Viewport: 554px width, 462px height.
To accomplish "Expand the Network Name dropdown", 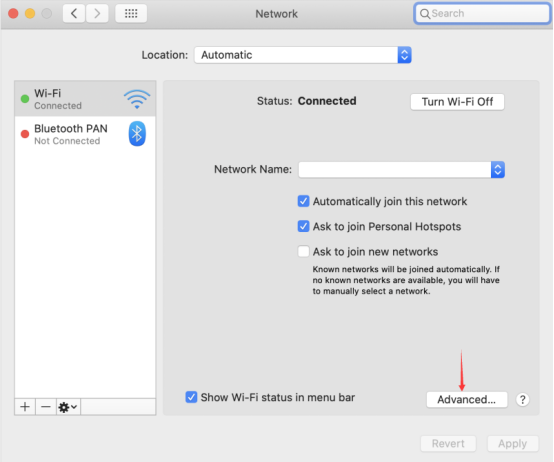I will 401,170.
